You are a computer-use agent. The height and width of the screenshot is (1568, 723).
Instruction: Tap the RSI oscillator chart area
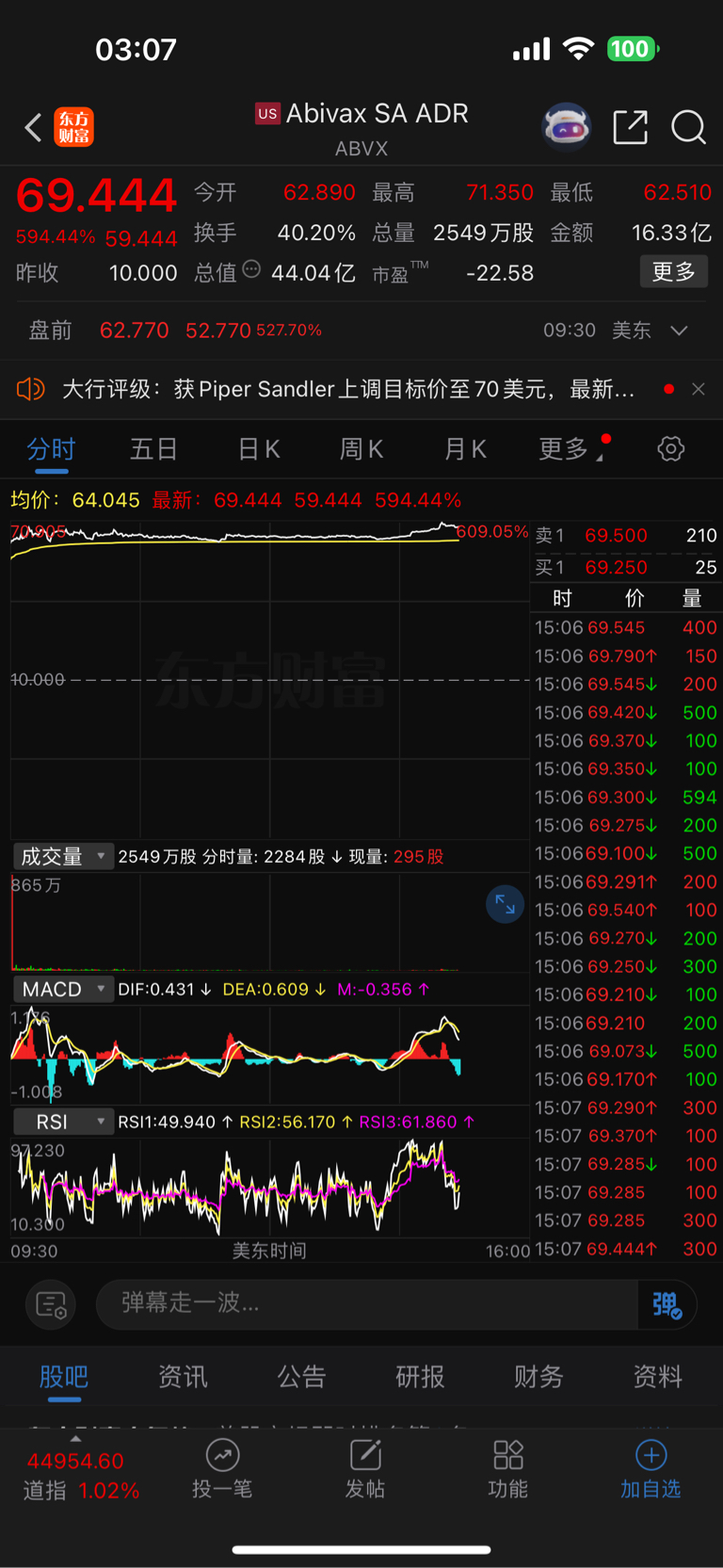click(270, 1188)
